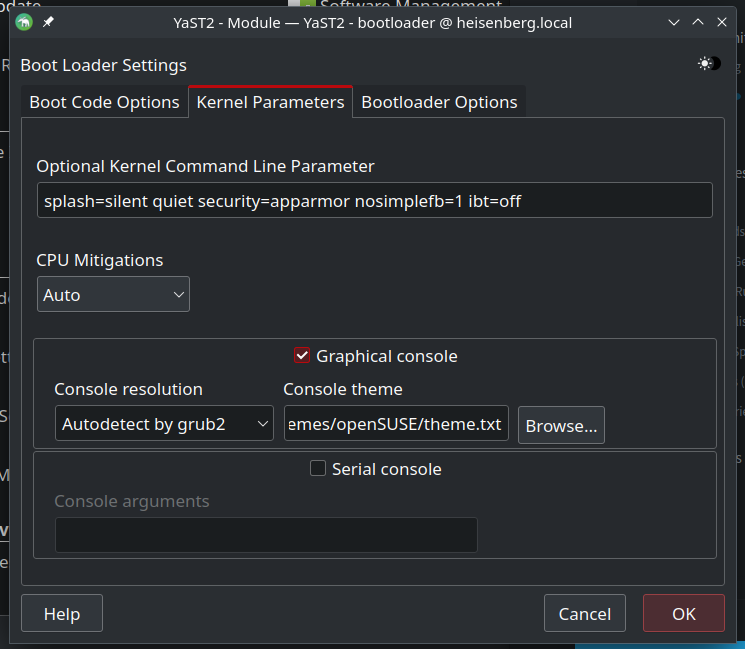This screenshot has width=745, height=649.
Task: Click the pin window icon
Action: point(49,21)
